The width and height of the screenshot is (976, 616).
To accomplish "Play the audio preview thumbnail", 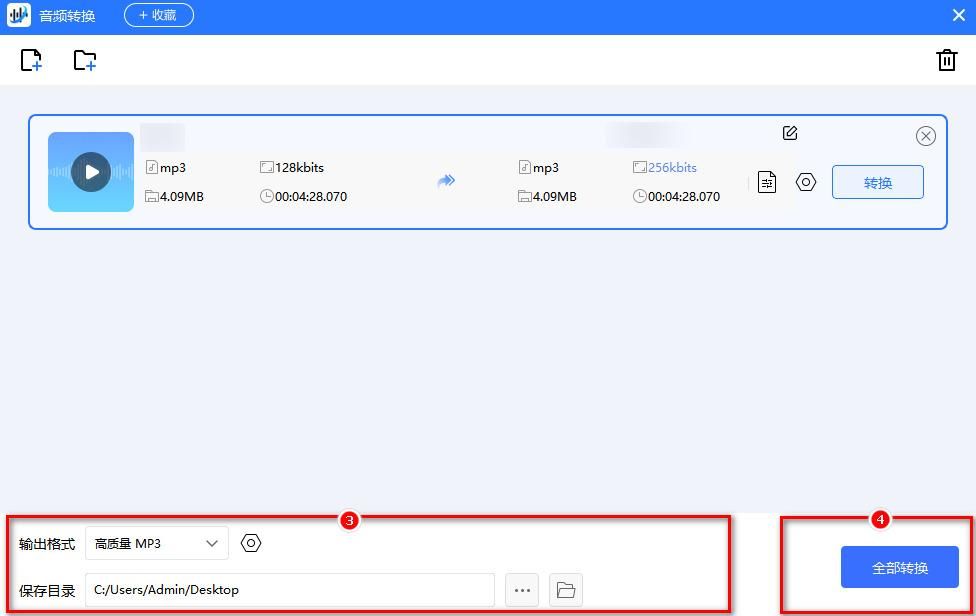I will (x=91, y=172).
